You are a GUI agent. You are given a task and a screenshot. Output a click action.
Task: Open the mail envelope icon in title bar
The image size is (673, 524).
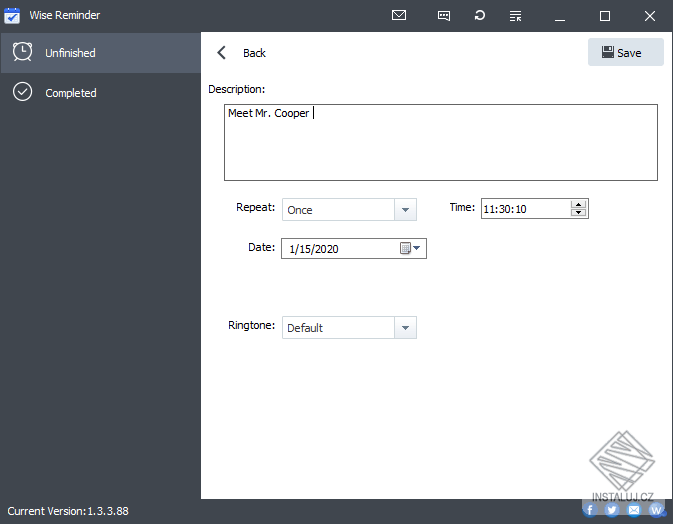pos(399,15)
